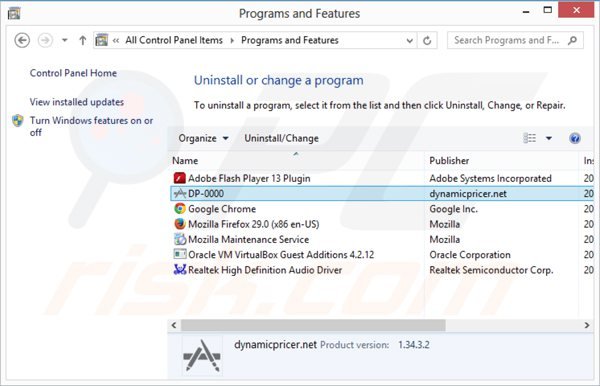Click the Search Programs and Features field
This screenshot has width=600, height=386.
[515, 40]
